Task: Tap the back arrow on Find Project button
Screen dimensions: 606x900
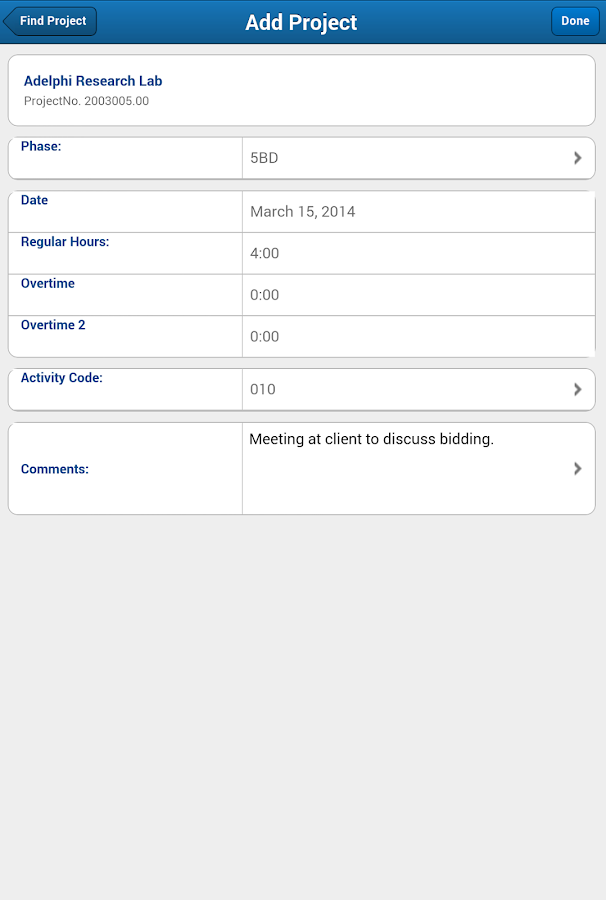Action: [x=14, y=20]
